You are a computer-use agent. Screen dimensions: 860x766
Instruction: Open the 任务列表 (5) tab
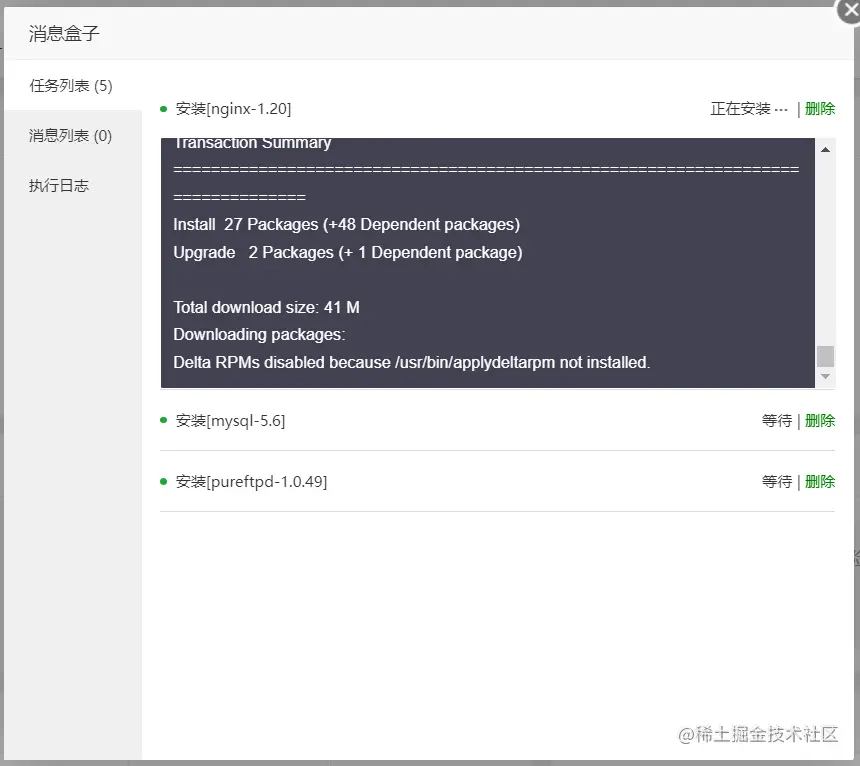coord(71,86)
